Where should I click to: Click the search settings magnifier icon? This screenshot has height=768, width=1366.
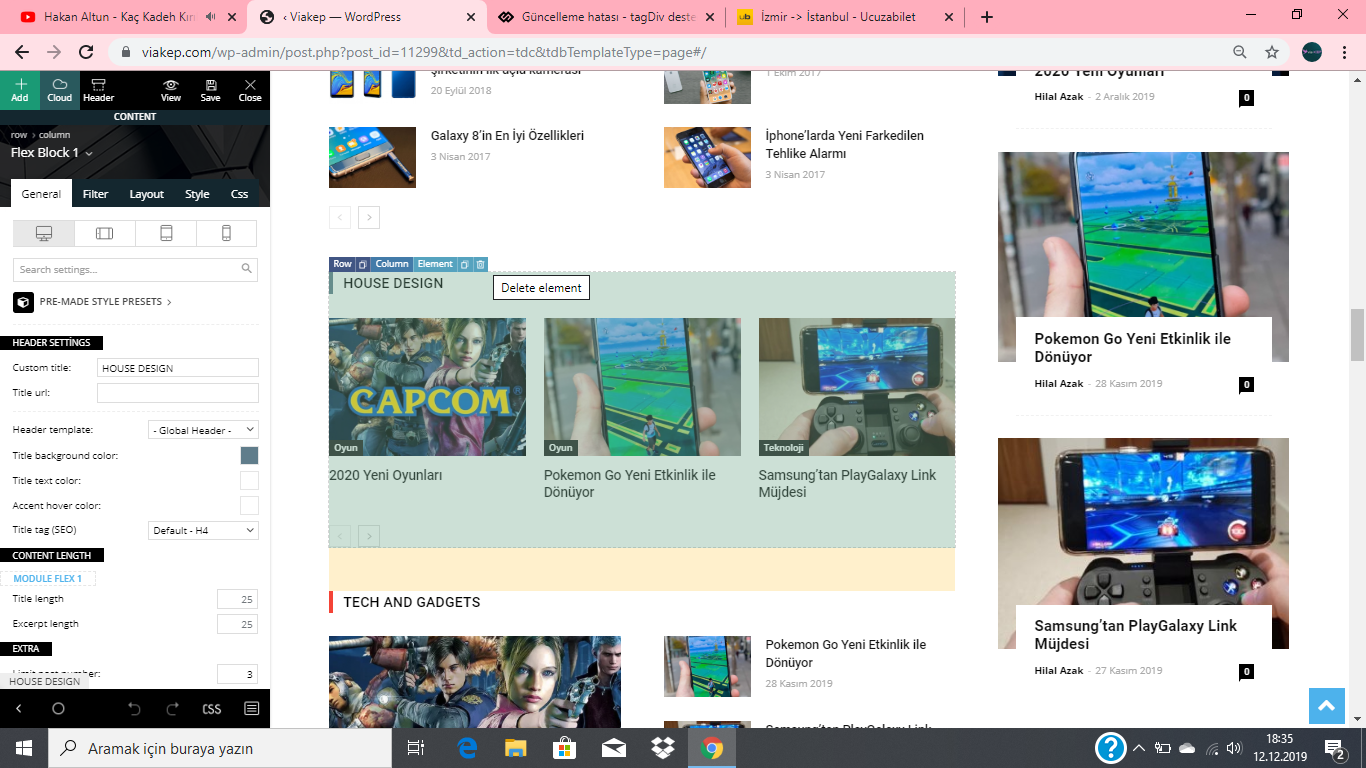coord(247,269)
